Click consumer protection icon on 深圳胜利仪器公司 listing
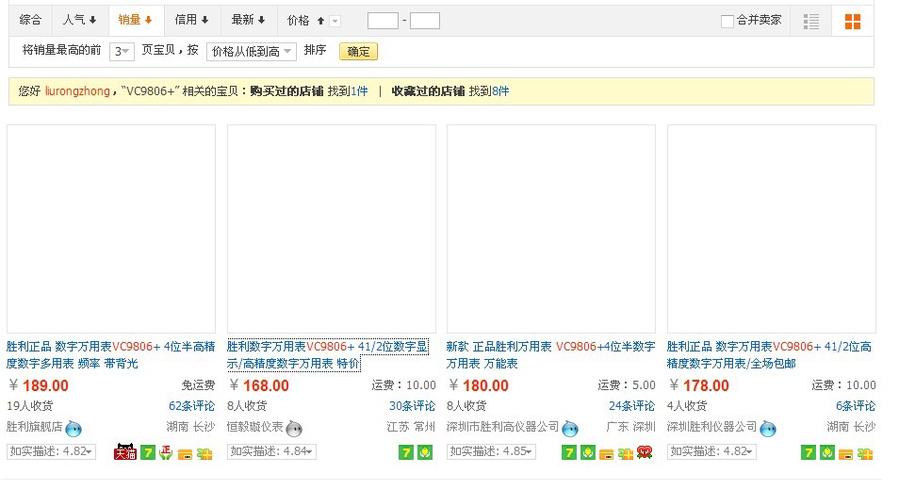Viewport: 899px width, 490px height. (827, 453)
